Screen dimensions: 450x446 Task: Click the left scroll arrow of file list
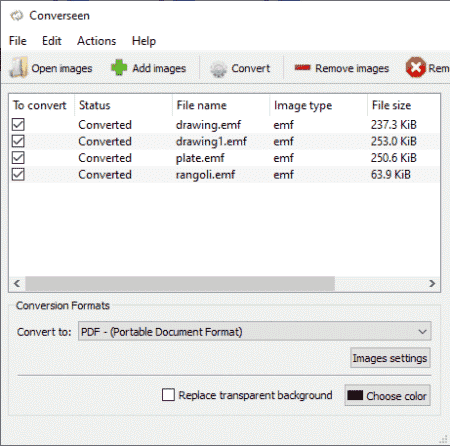click(17, 284)
